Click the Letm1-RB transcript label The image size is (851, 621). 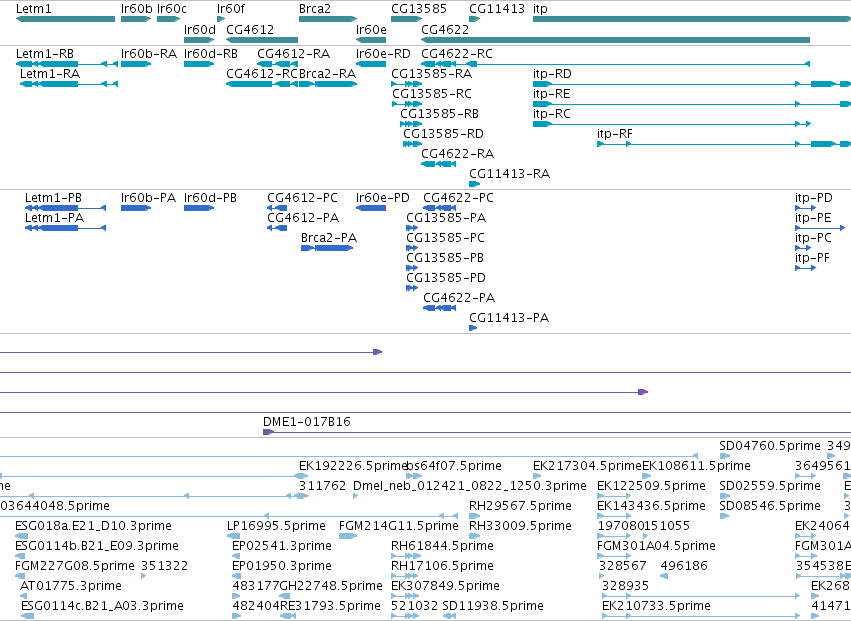(45, 54)
